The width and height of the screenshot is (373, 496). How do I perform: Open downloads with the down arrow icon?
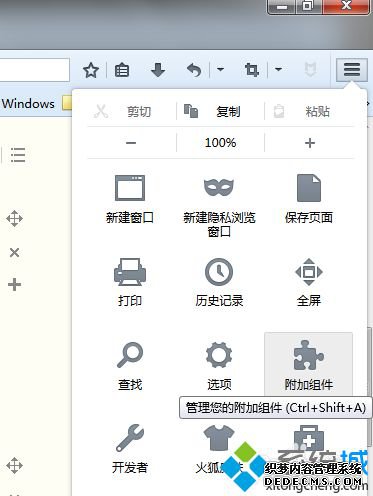click(x=158, y=70)
